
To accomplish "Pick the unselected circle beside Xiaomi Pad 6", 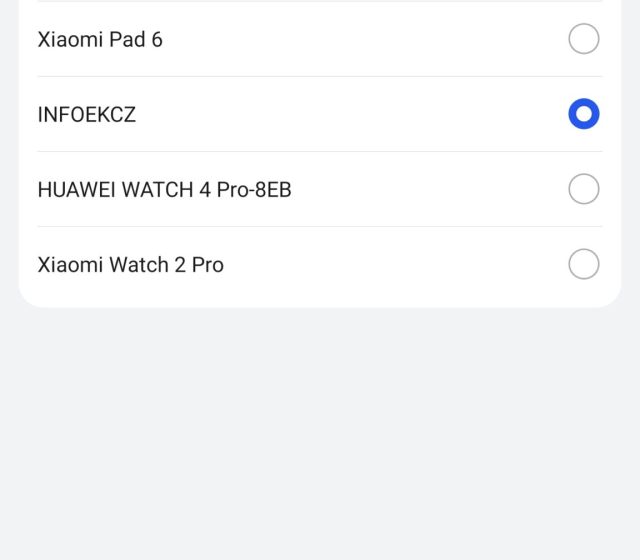I will point(584,39).
